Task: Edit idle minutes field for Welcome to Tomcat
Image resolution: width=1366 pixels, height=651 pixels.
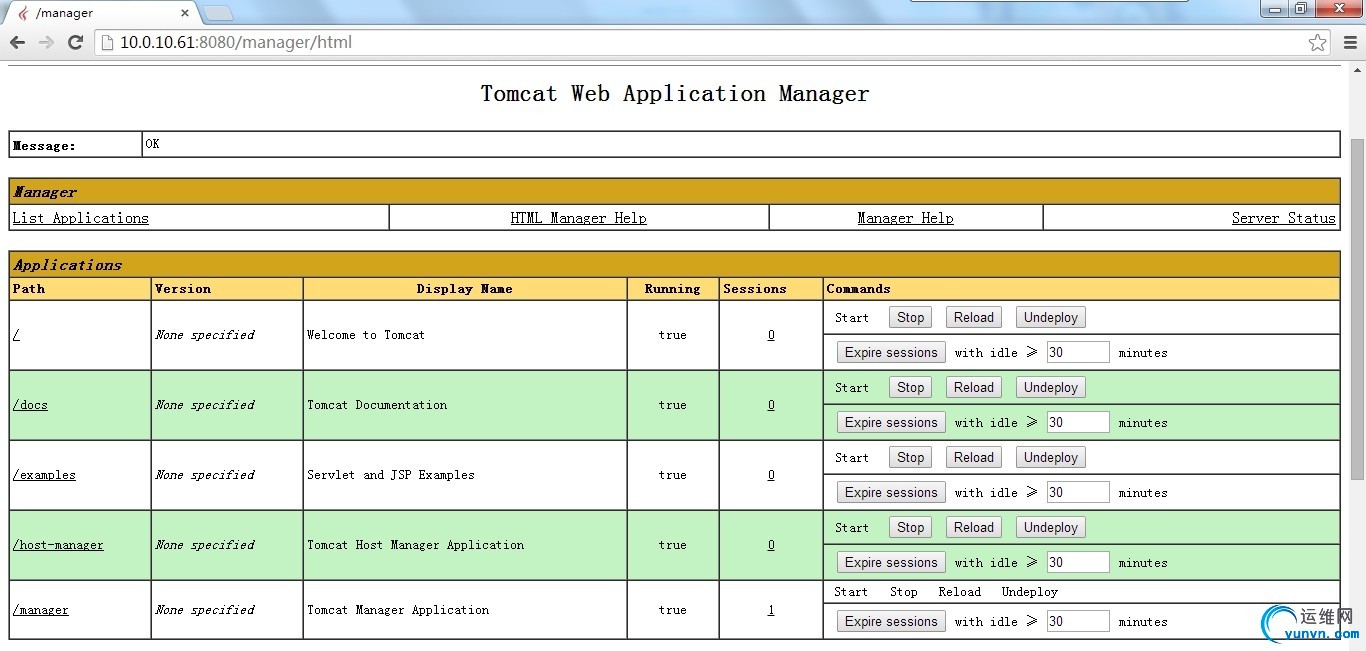Action: click(x=1078, y=352)
